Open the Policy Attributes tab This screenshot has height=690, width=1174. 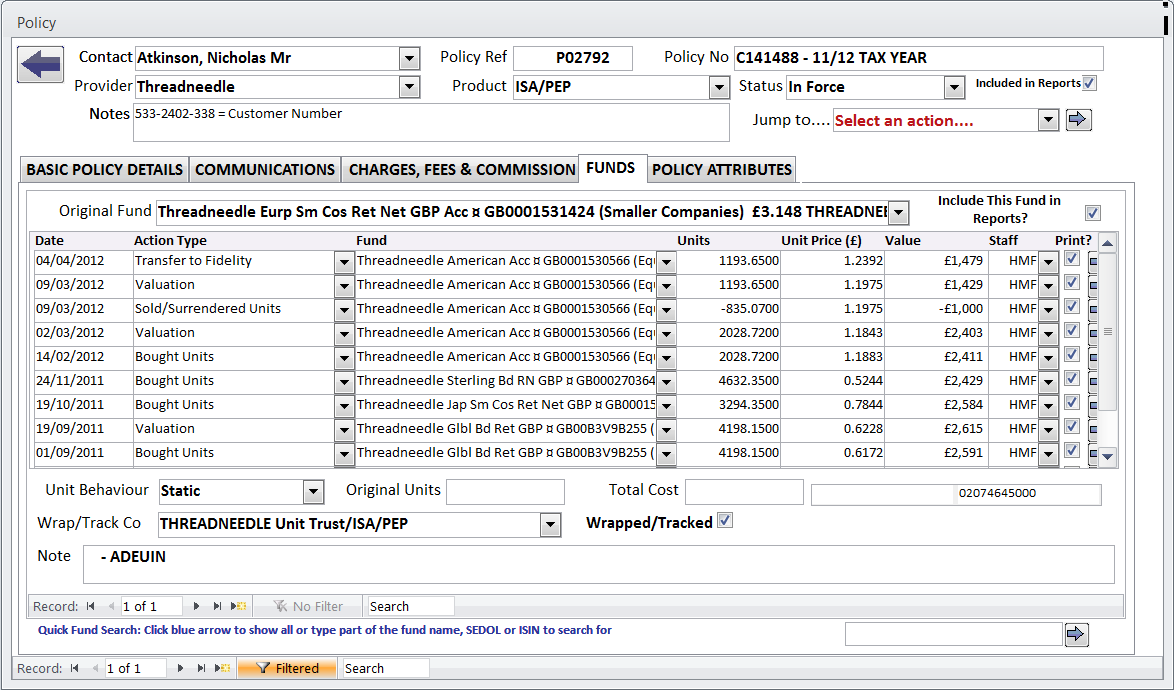click(x=721, y=170)
